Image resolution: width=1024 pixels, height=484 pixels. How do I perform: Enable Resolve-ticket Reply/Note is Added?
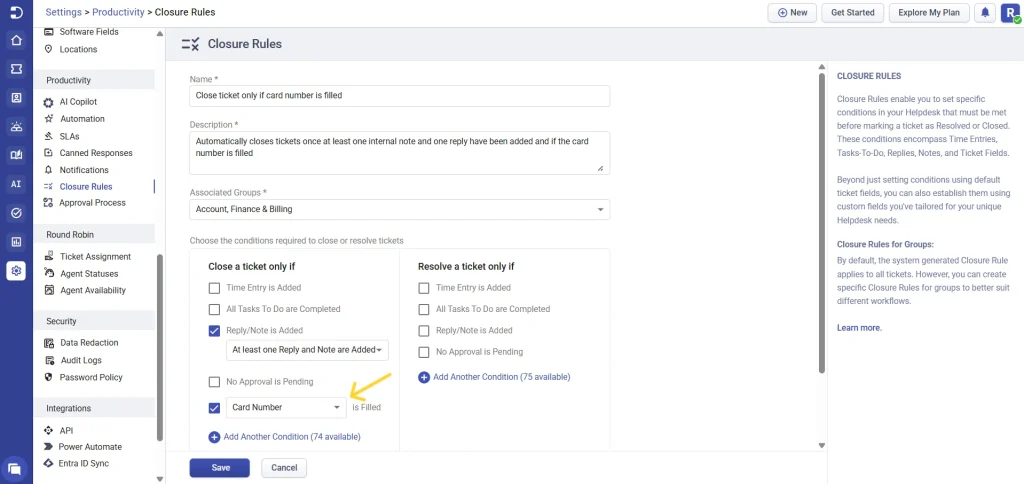coord(424,331)
